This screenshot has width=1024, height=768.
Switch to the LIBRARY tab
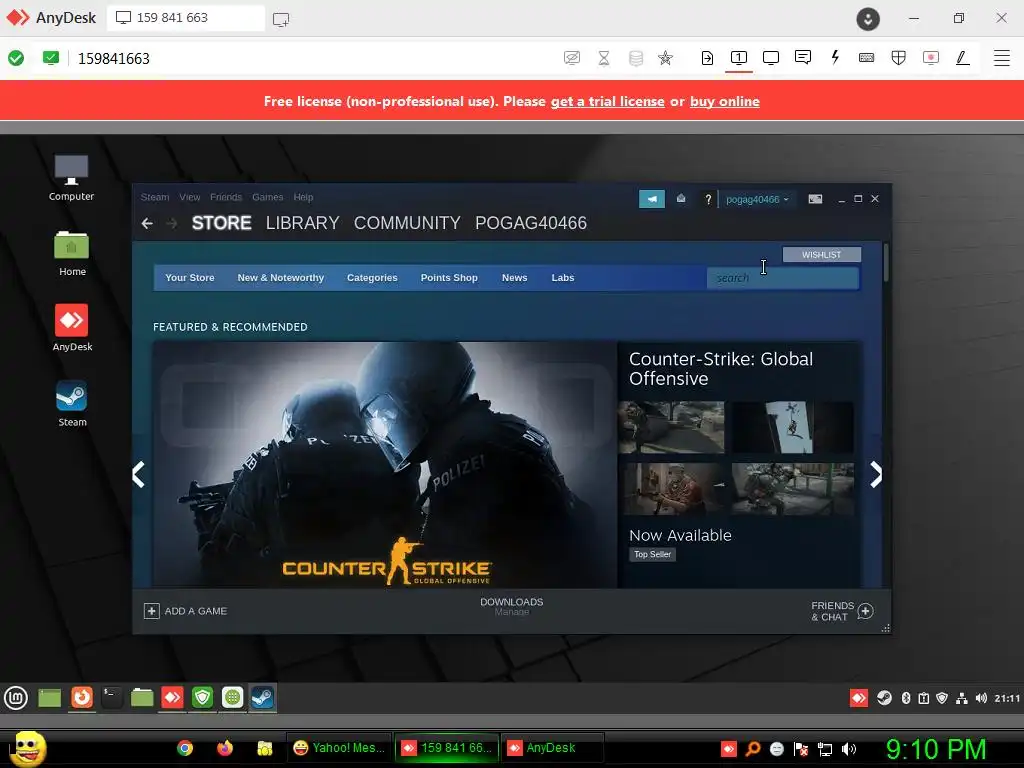pyautogui.click(x=302, y=223)
